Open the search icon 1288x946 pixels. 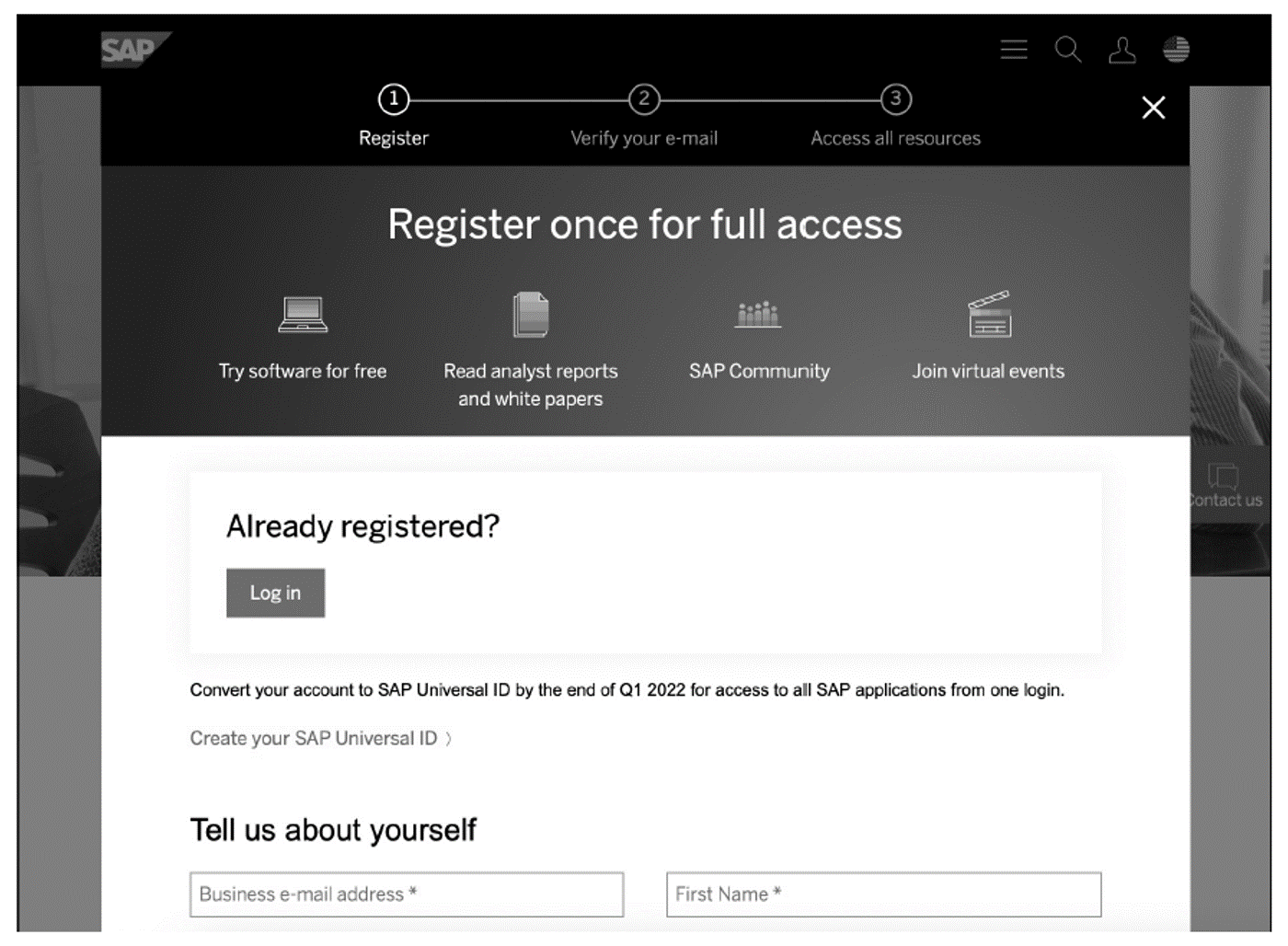[x=1068, y=50]
